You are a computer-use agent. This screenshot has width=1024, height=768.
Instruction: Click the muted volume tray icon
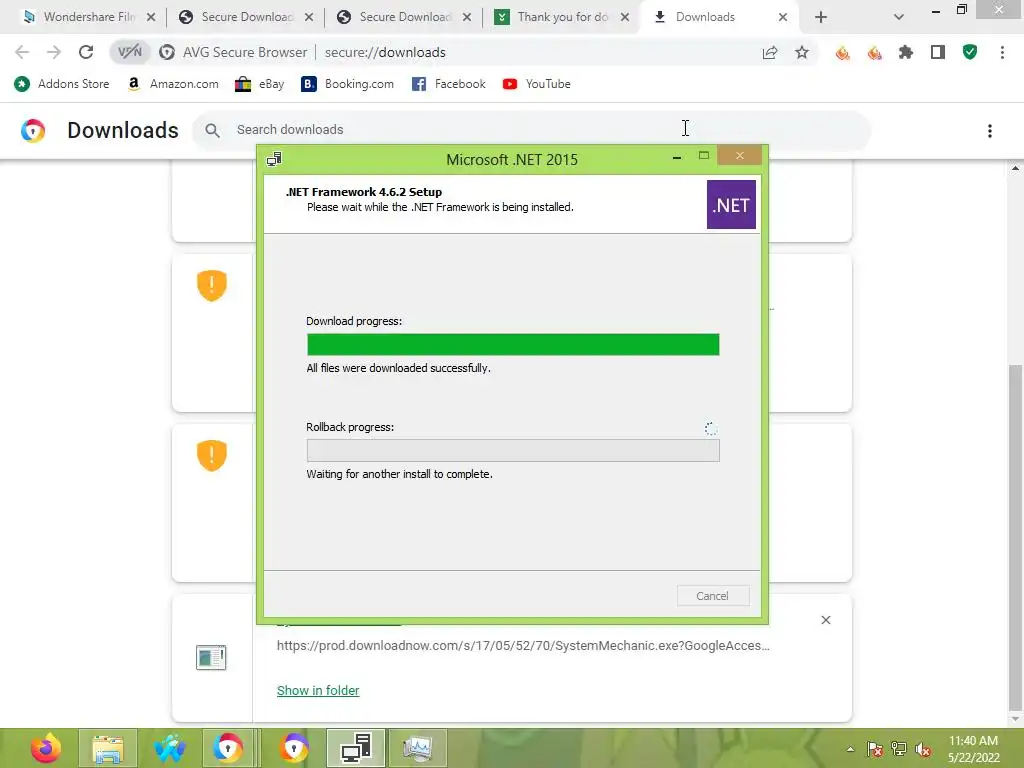coord(923,749)
